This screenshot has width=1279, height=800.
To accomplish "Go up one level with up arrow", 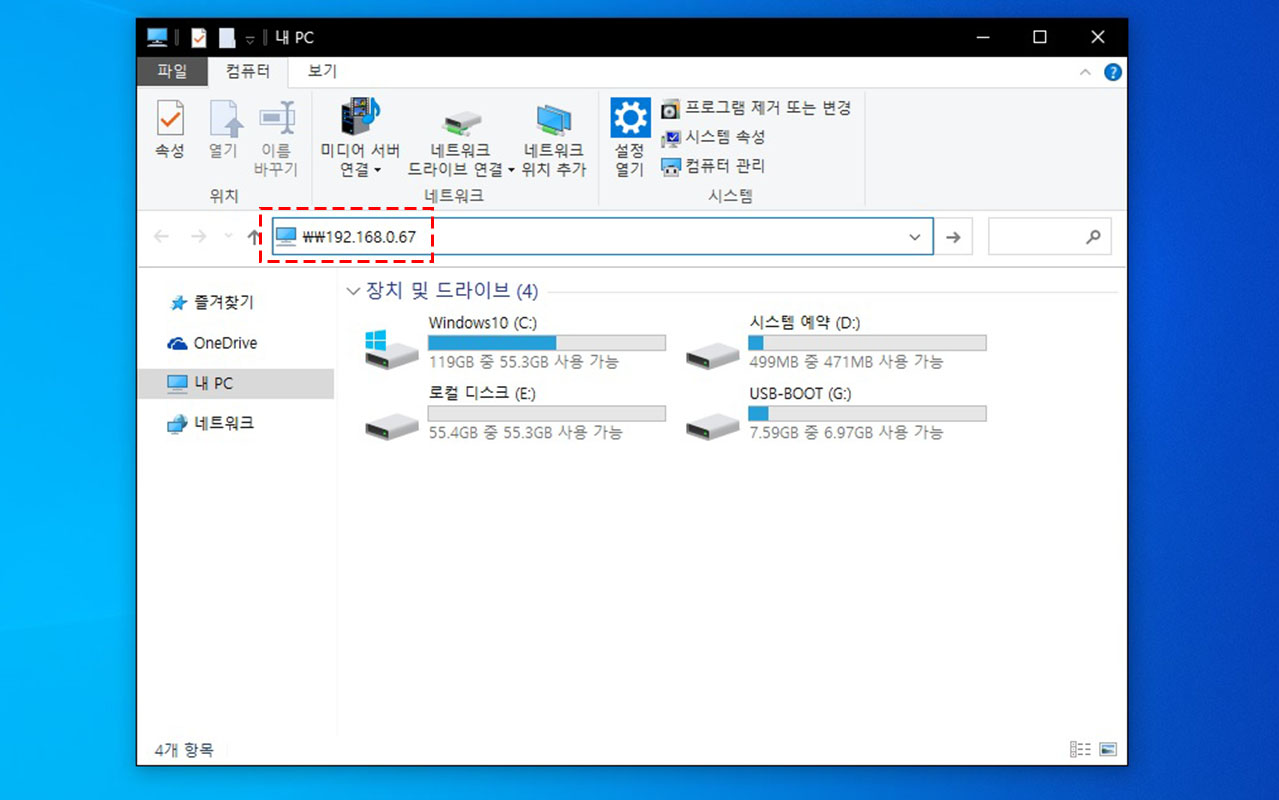I will [254, 237].
